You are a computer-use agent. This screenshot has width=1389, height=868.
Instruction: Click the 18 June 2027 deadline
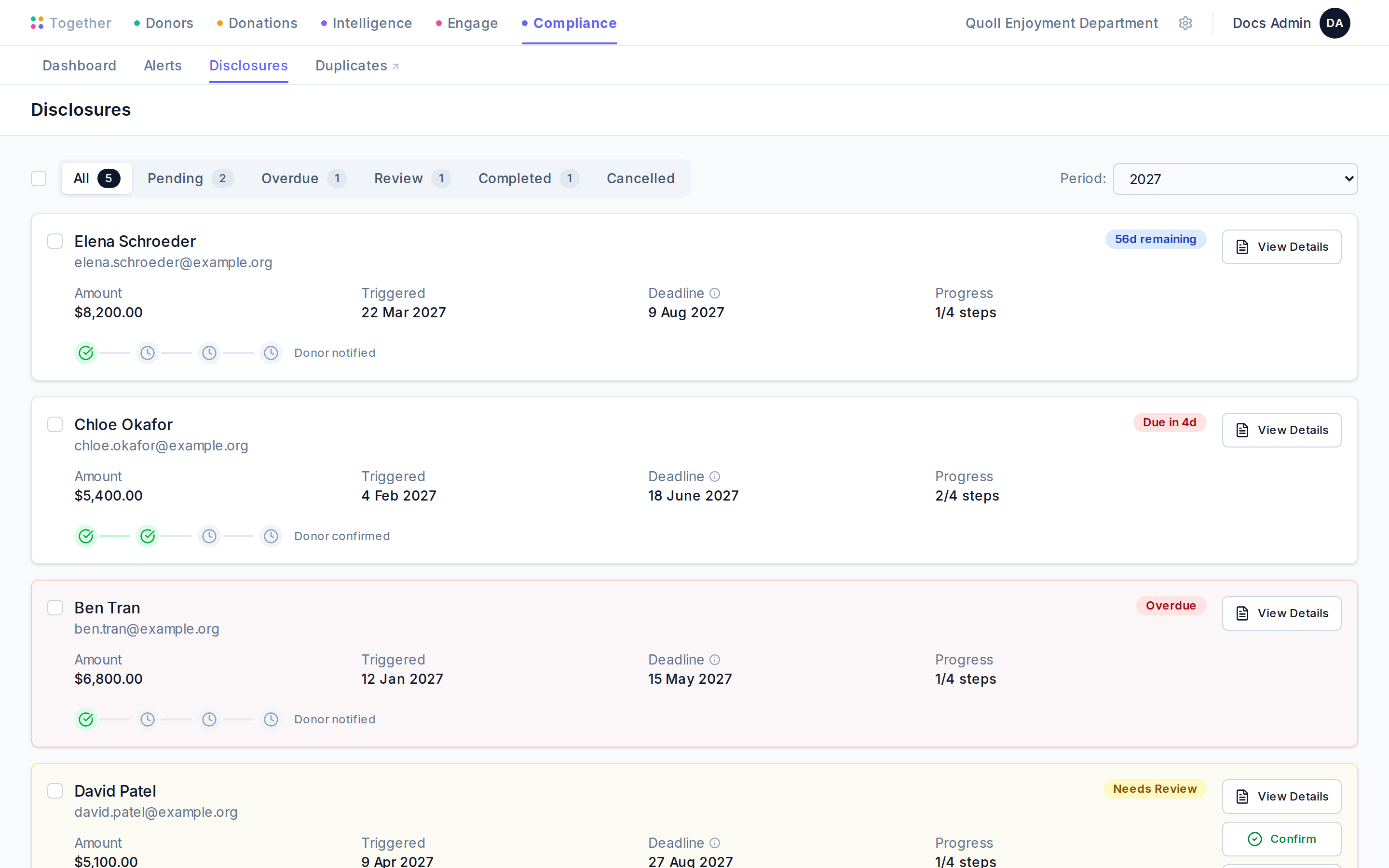pos(694,495)
